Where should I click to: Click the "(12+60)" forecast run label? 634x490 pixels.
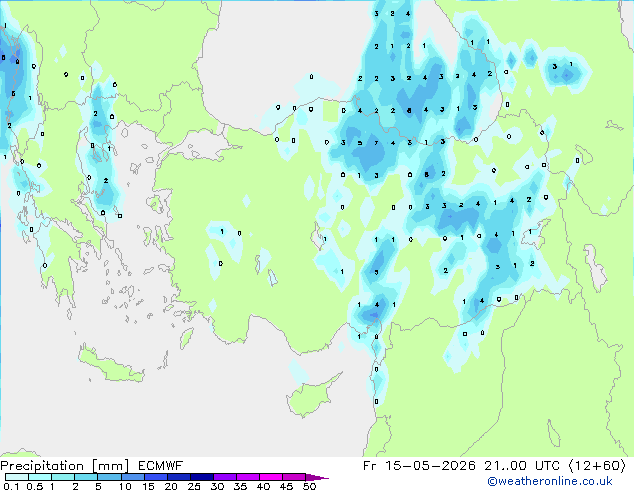click(597, 466)
